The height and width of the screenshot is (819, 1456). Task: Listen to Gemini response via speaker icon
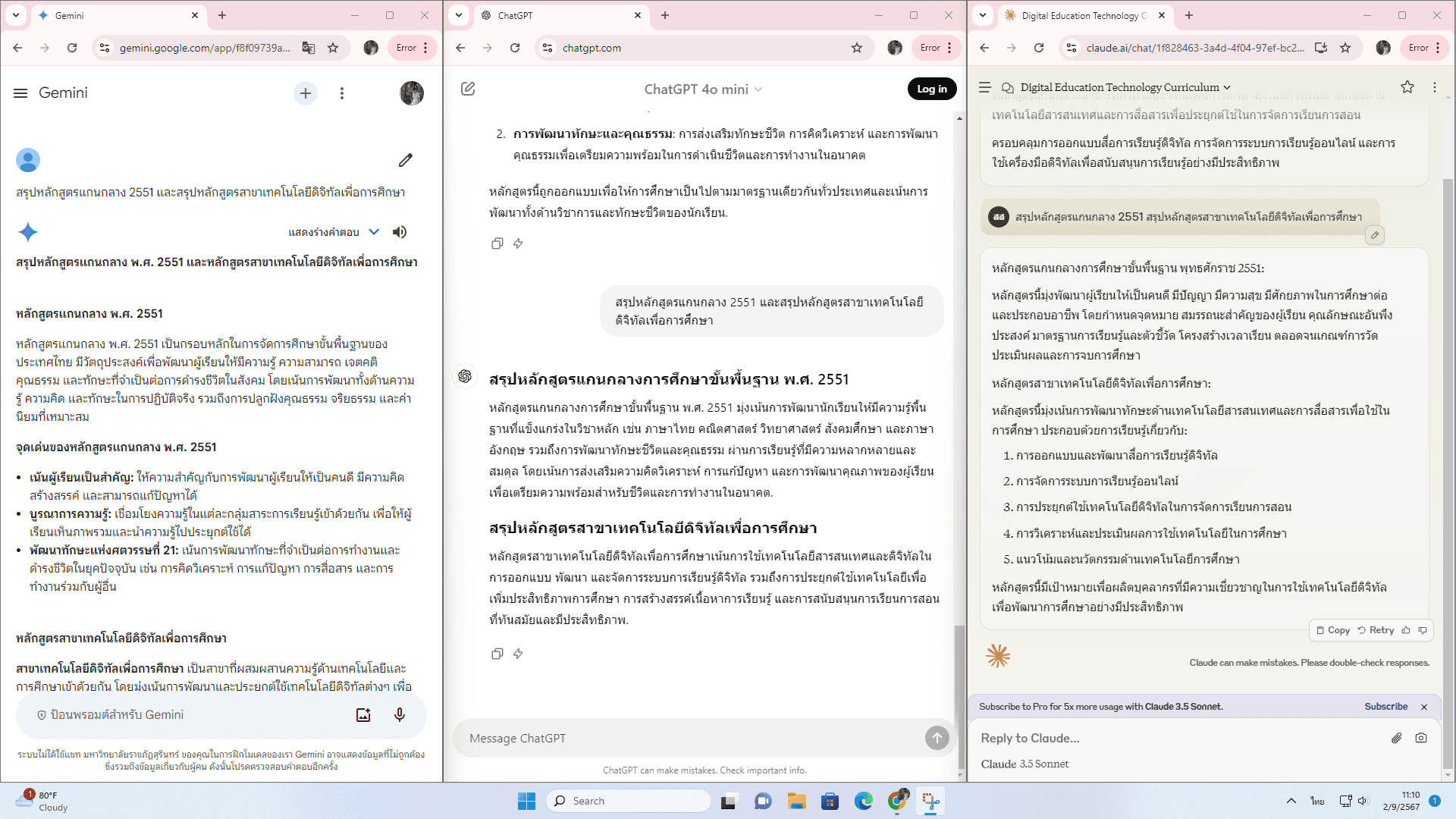click(x=400, y=232)
